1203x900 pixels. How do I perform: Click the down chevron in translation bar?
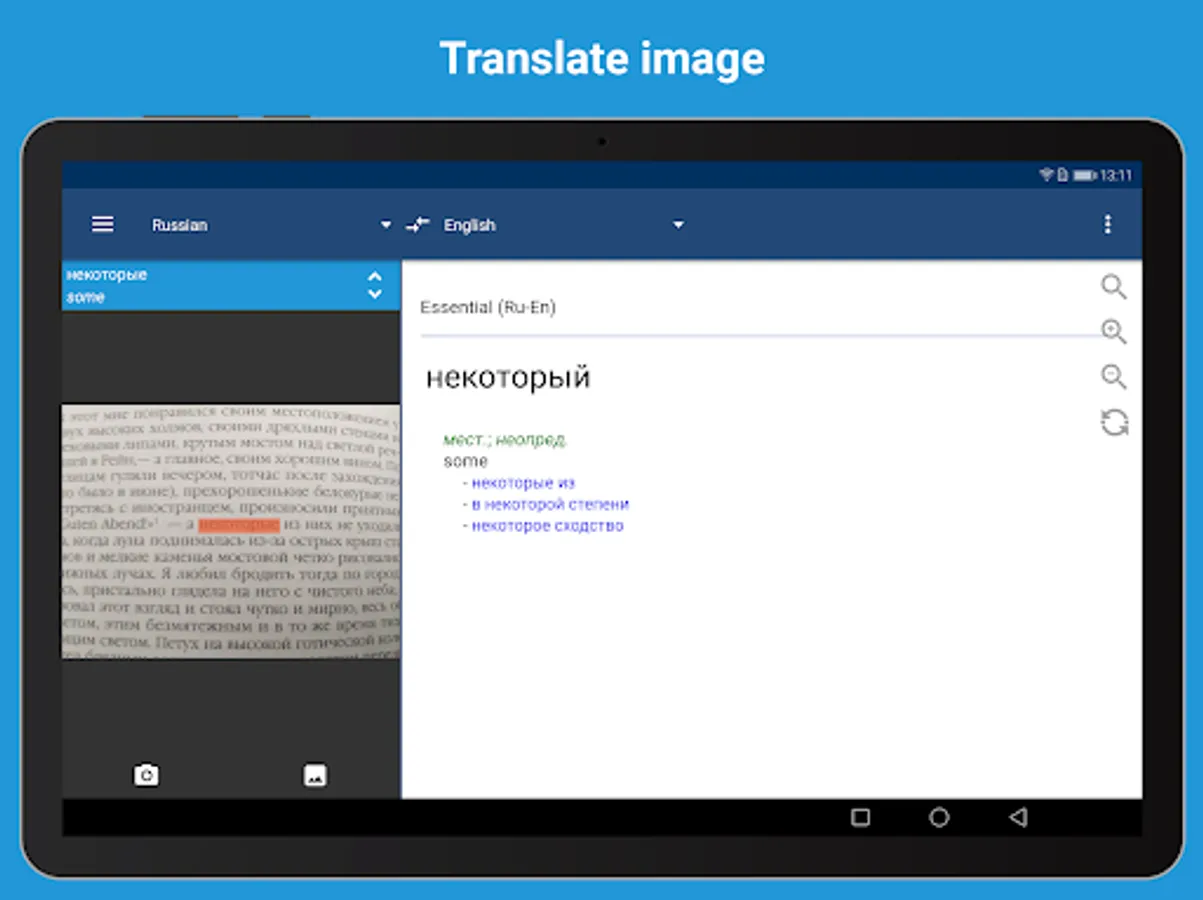(375, 294)
